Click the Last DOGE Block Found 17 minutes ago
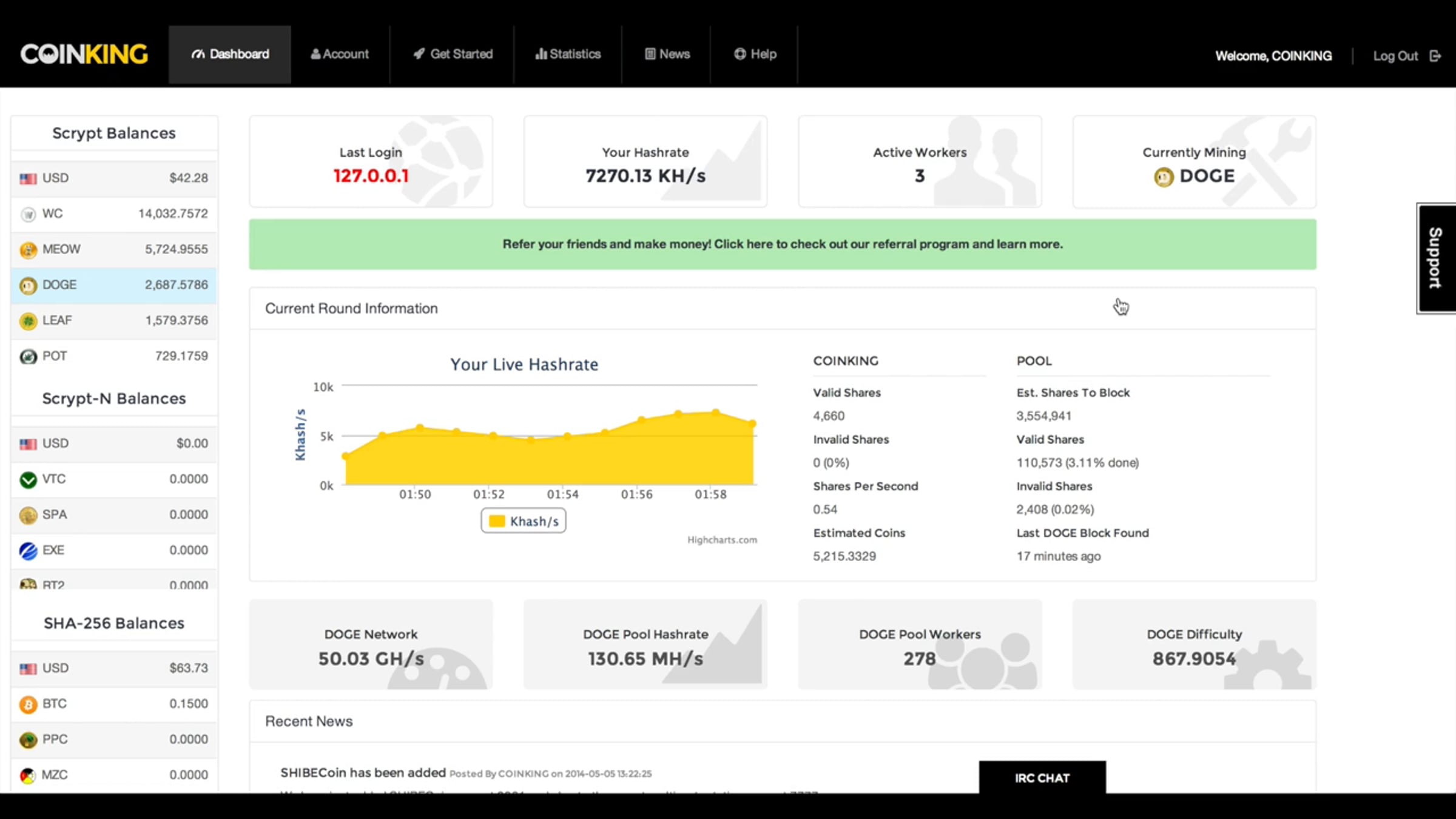1456x819 pixels. 1059,556
